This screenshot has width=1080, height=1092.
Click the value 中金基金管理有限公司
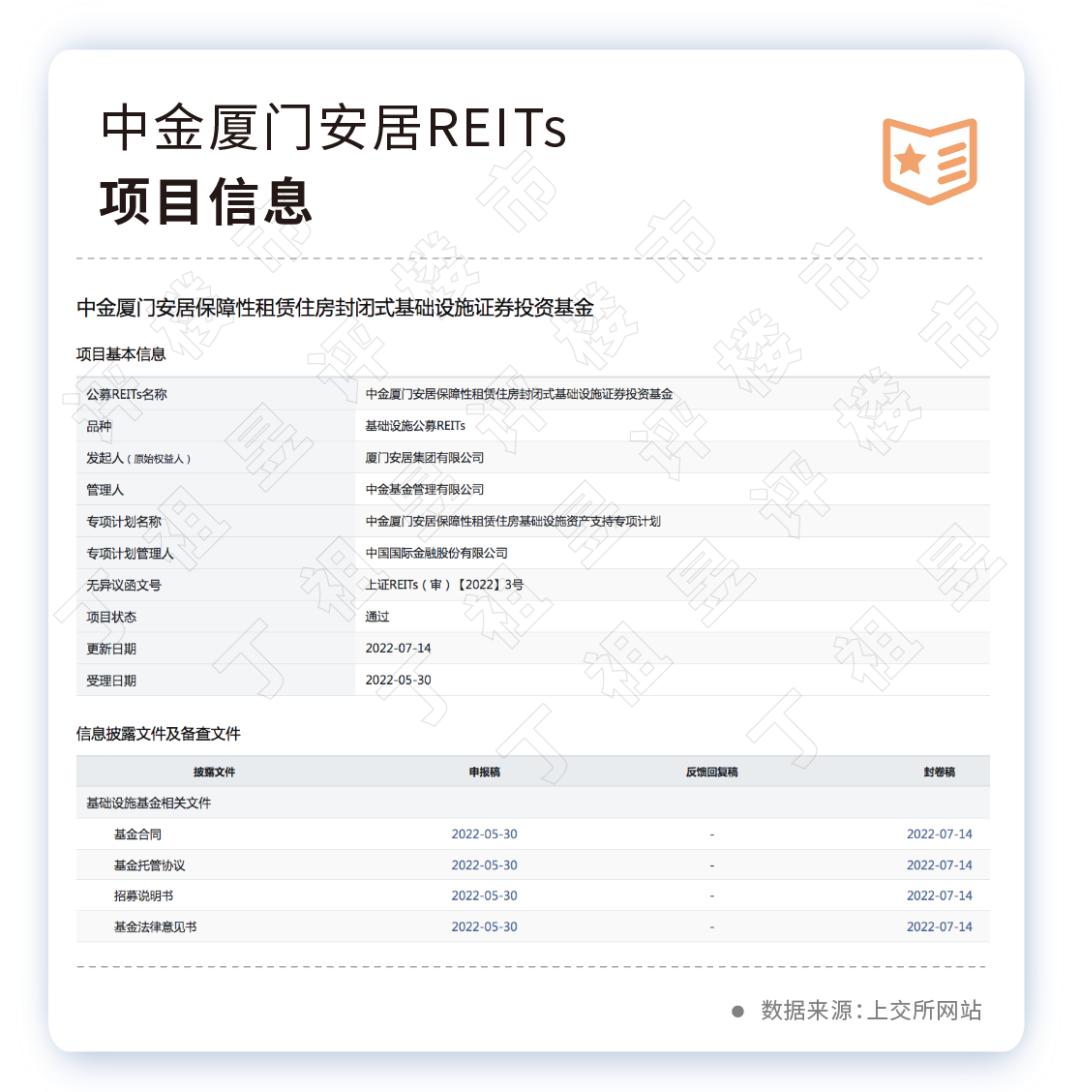425,490
